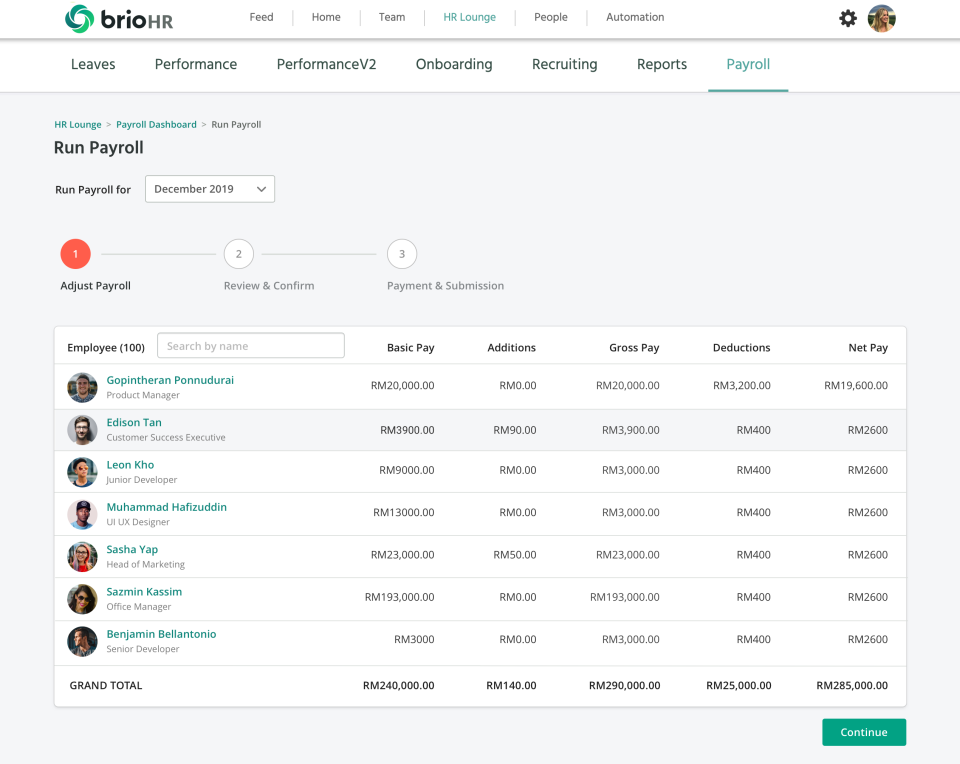The image size is (960, 764).
Task: Select HR Lounge in the top menu
Action: click(469, 17)
